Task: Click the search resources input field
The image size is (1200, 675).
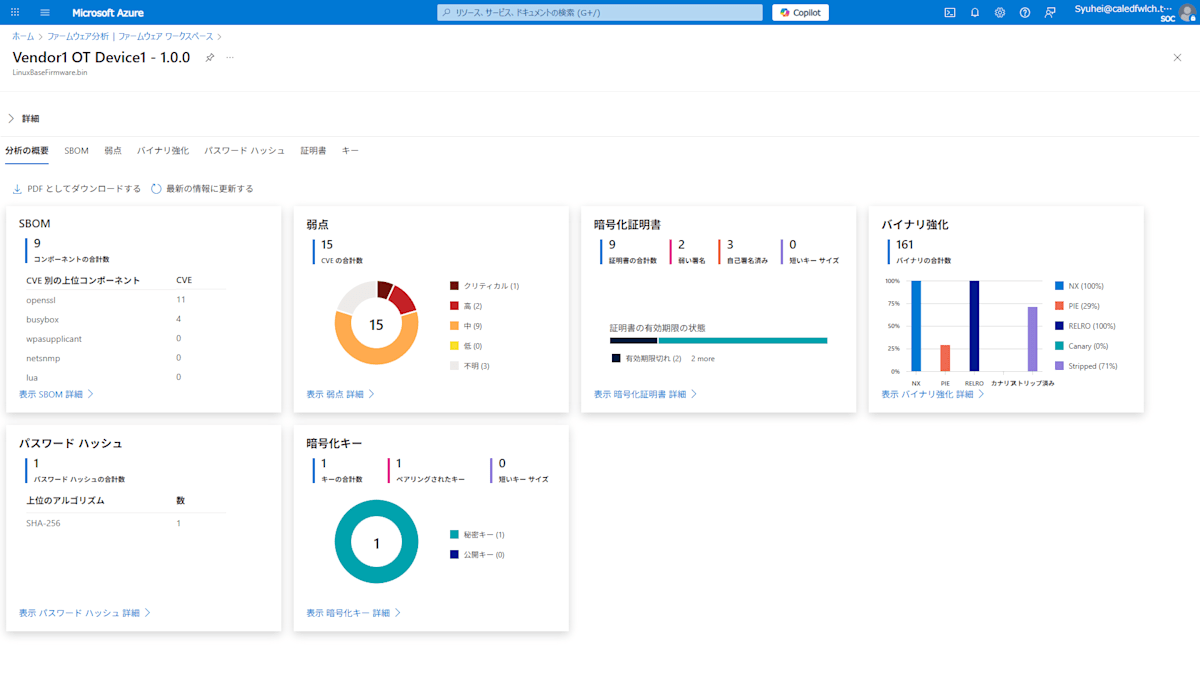Action: (601, 12)
